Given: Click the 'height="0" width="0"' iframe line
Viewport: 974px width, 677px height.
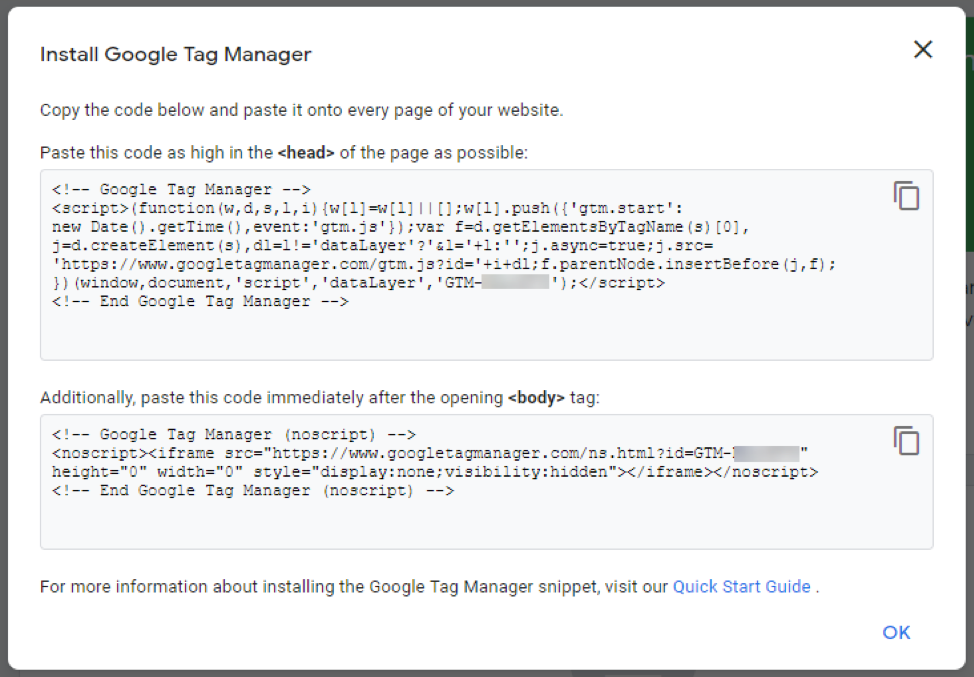Looking at the screenshot, I should [435, 471].
